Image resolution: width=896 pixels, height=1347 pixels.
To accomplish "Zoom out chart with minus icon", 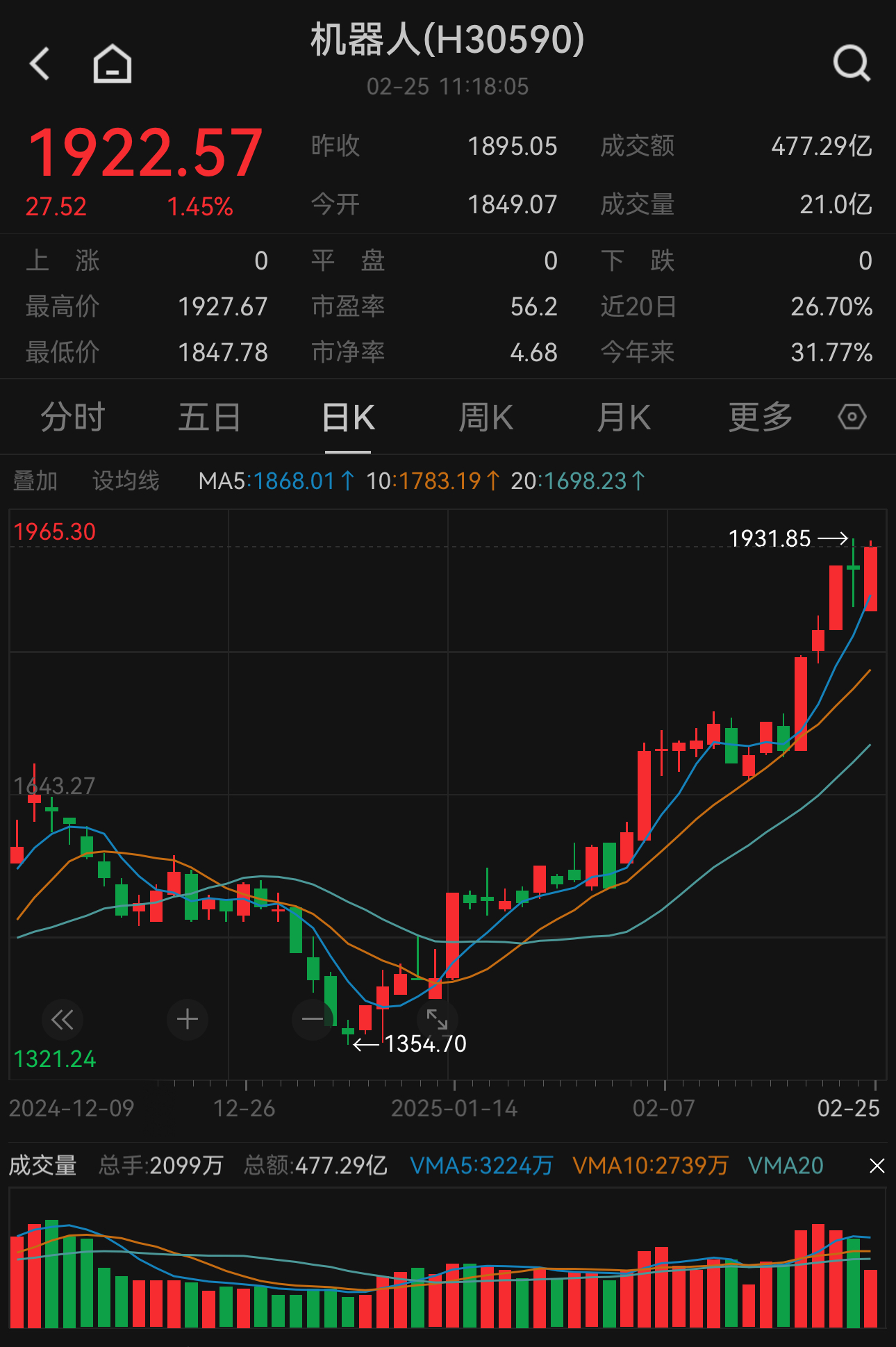I will [x=313, y=1019].
